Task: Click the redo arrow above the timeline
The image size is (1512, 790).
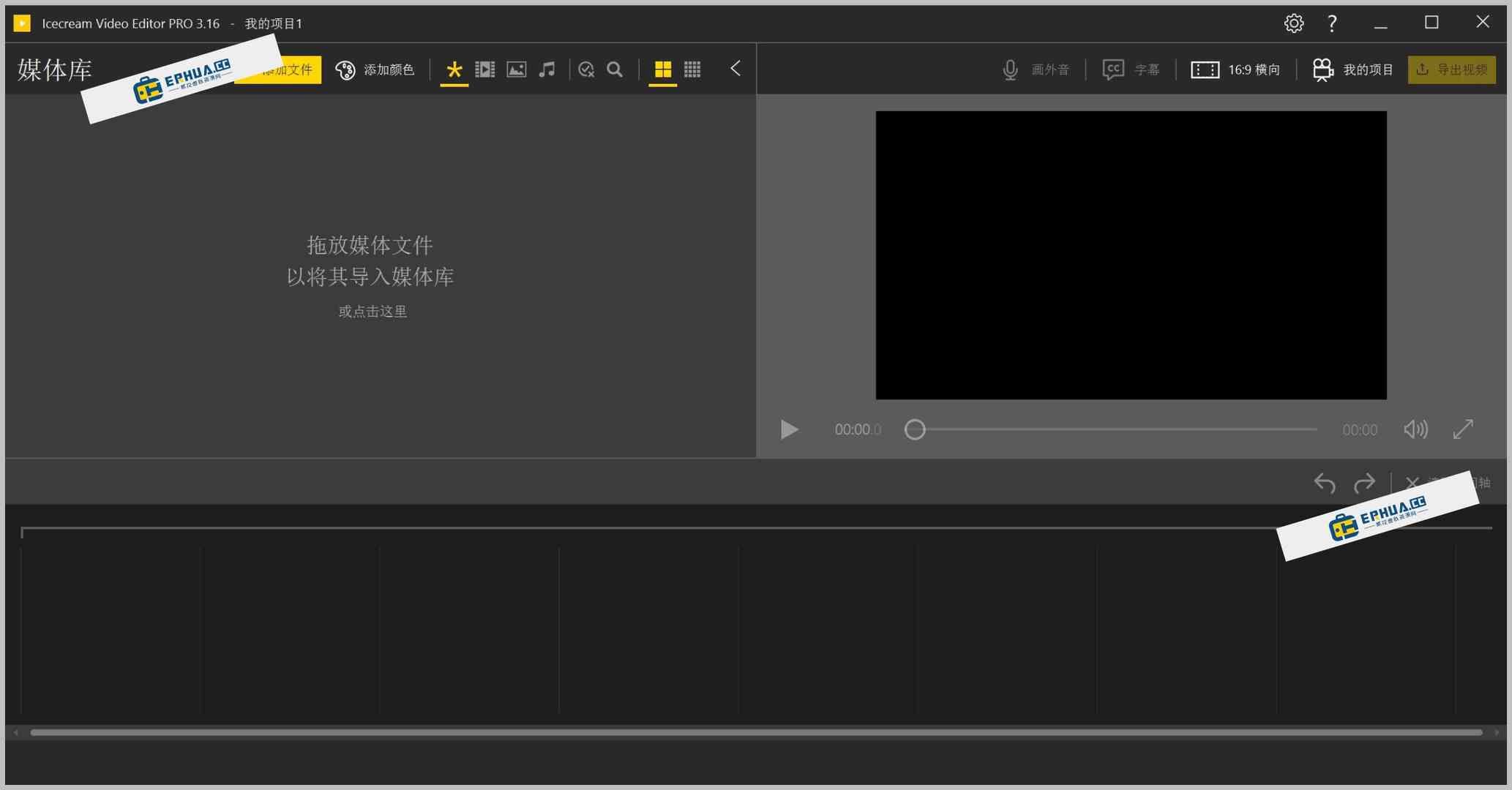Action: (x=1365, y=484)
